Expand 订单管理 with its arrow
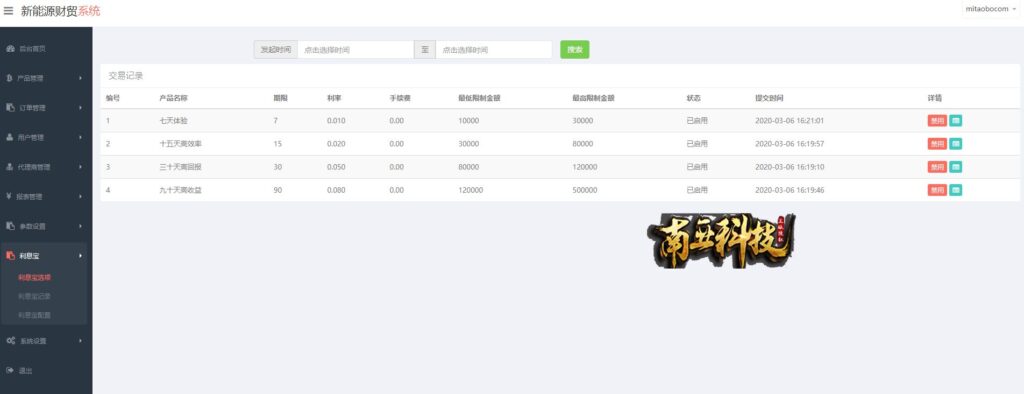This screenshot has width=1024, height=394. click(x=80, y=108)
